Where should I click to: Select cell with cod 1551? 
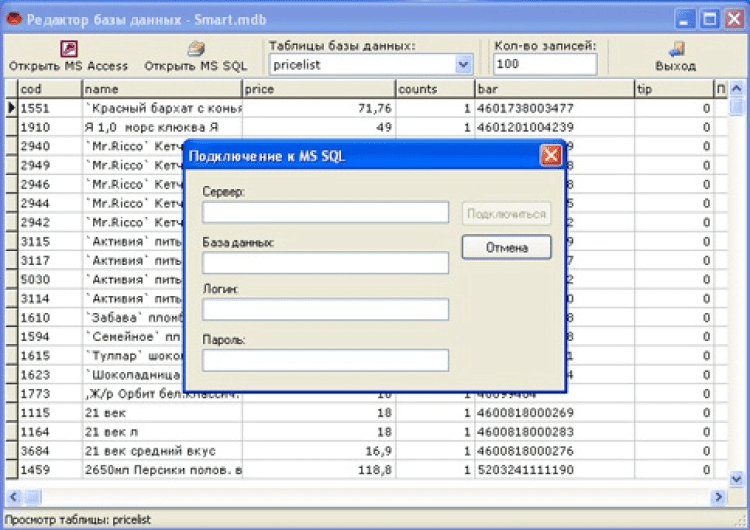click(x=50, y=108)
